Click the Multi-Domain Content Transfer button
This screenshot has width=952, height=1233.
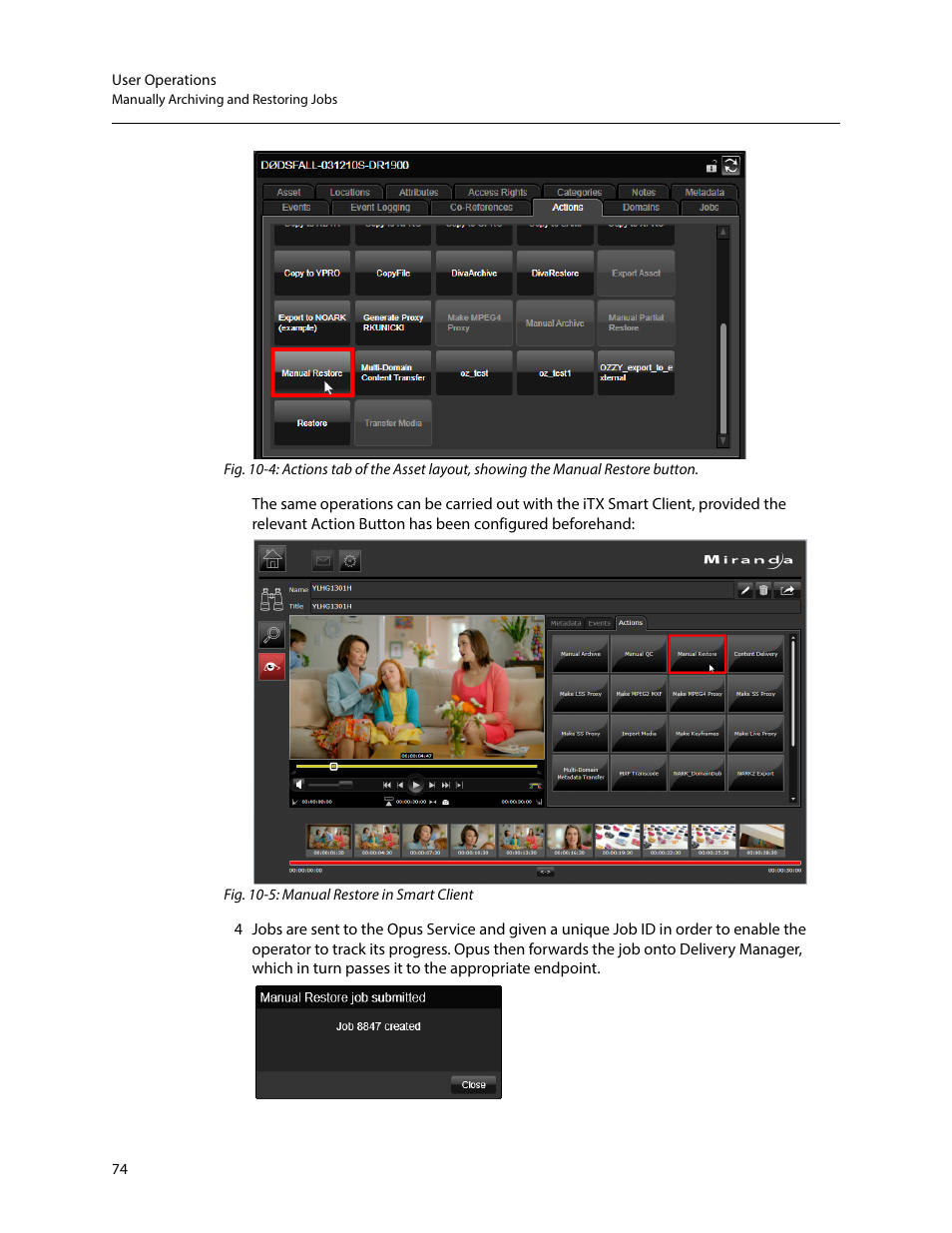pos(393,372)
